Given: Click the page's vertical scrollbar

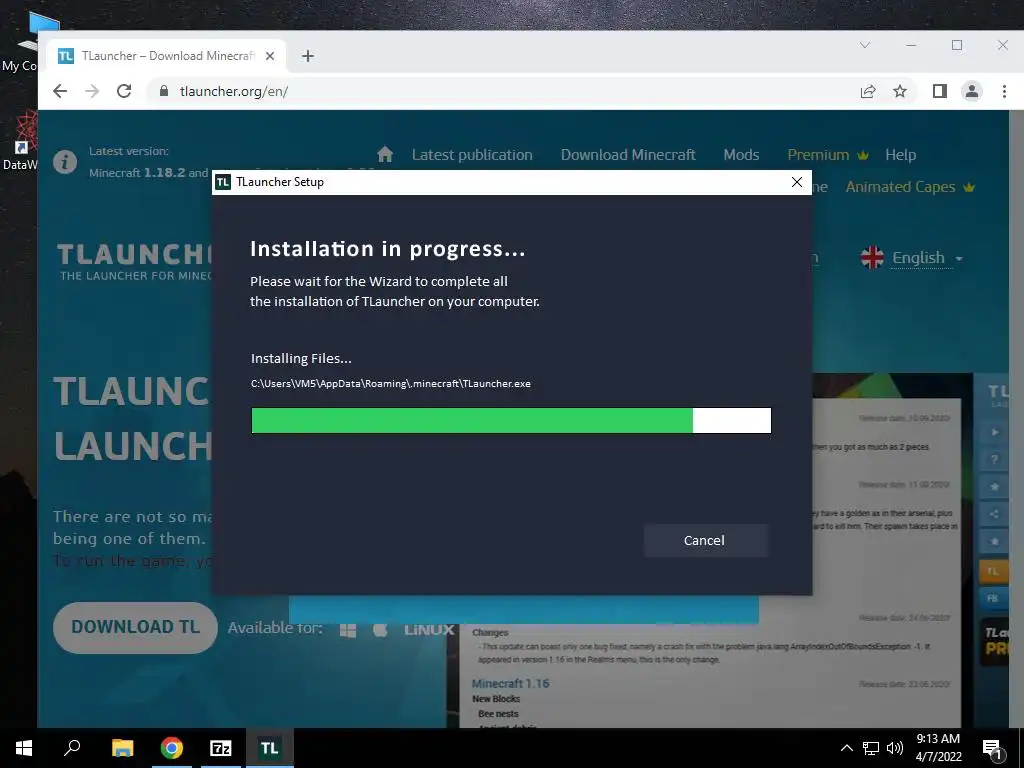Looking at the screenshot, I should [x=1016, y=418].
